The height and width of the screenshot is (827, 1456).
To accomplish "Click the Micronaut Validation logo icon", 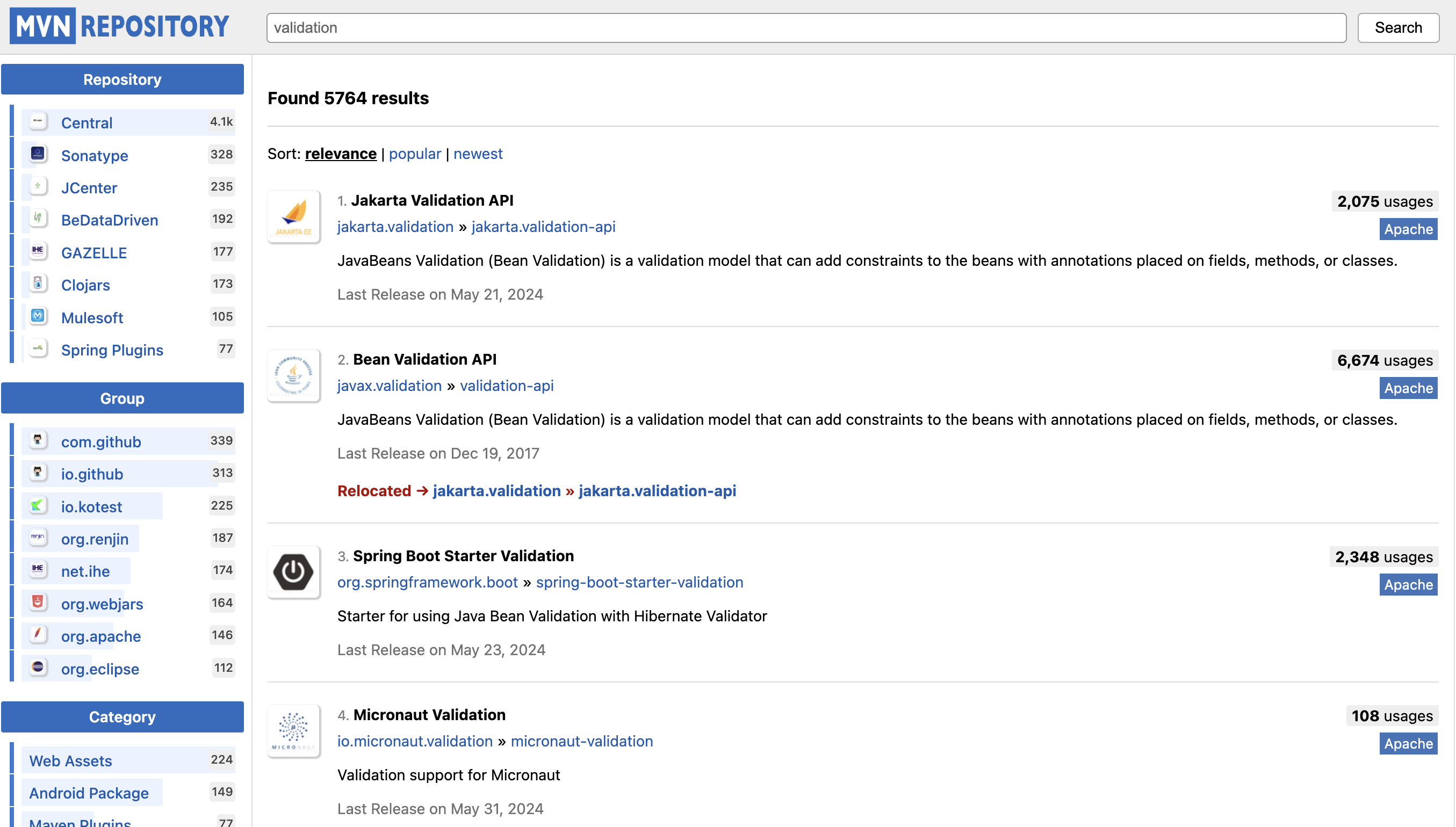I will click(x=294, y=731).
